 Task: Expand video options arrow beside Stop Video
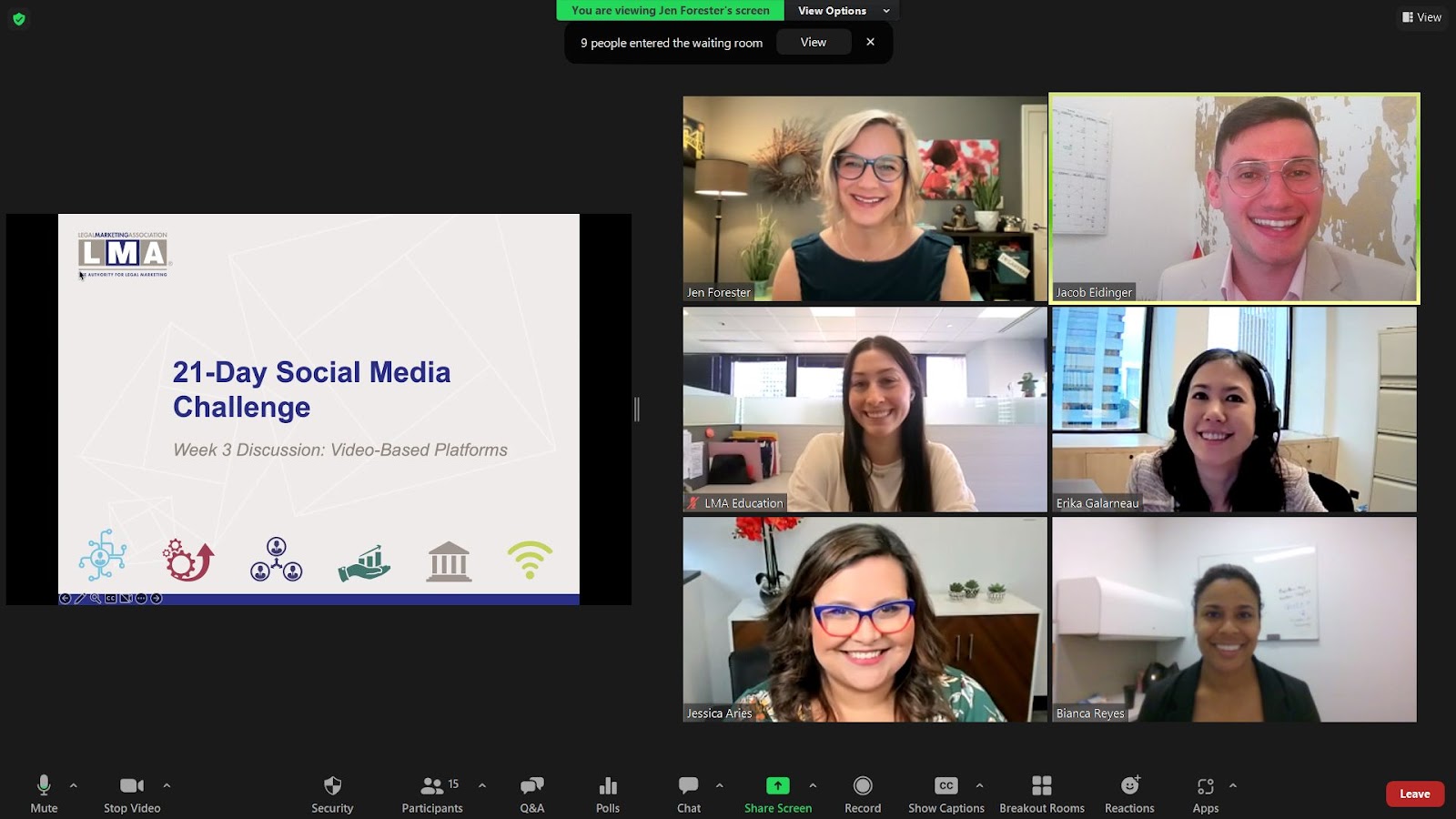coord(167,785)
